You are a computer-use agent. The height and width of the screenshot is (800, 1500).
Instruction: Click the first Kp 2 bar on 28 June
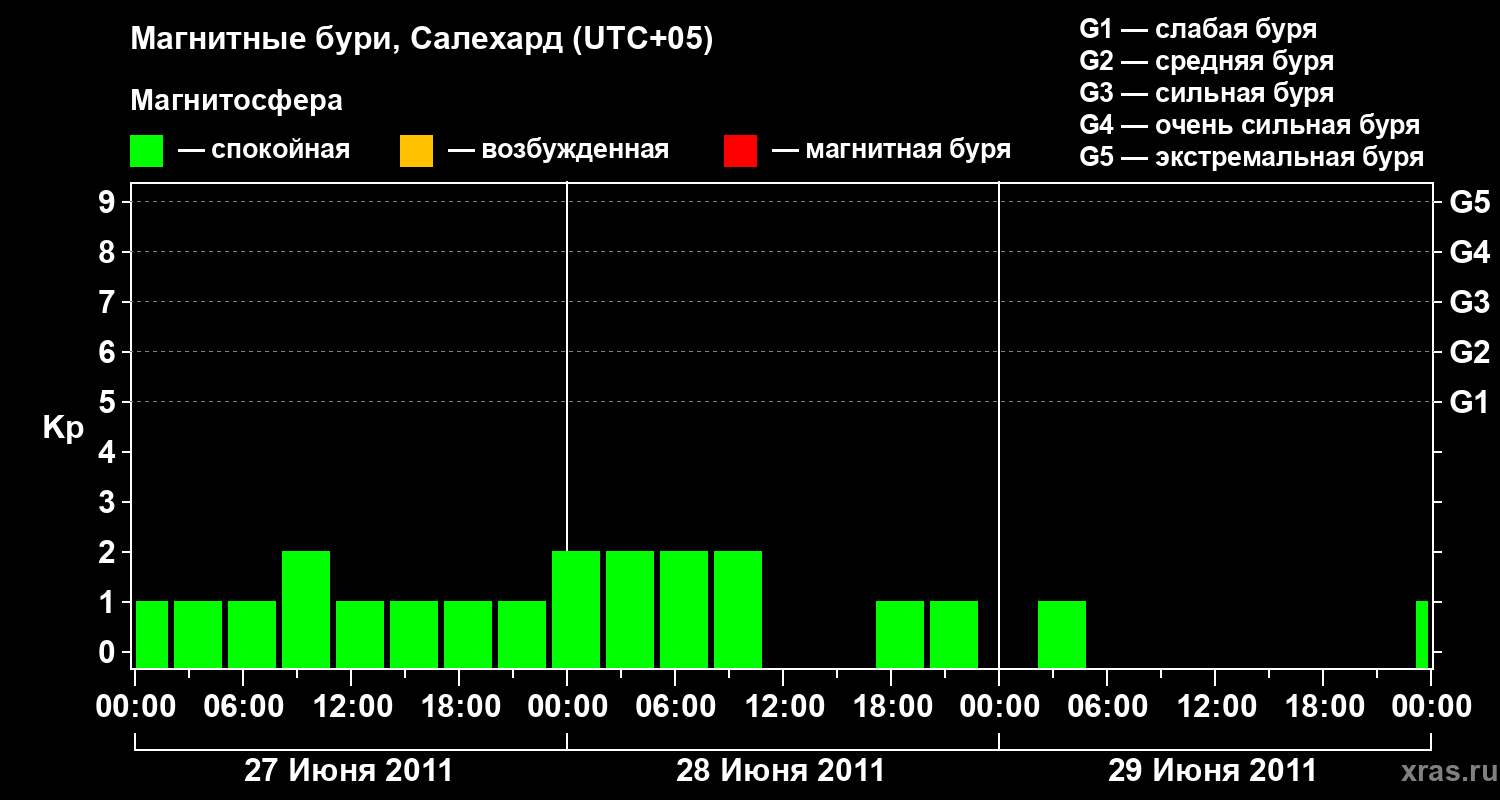click(x=576, y=609)
